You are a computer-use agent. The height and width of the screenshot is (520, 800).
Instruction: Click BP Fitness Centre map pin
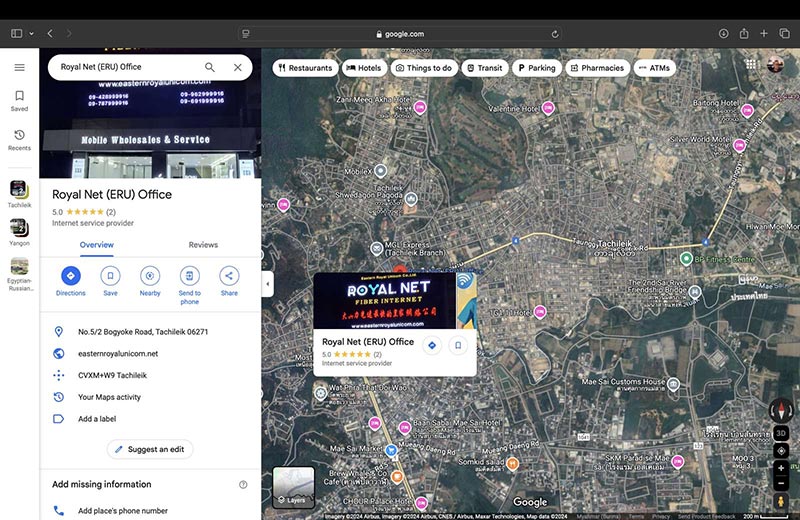point(686,259)
